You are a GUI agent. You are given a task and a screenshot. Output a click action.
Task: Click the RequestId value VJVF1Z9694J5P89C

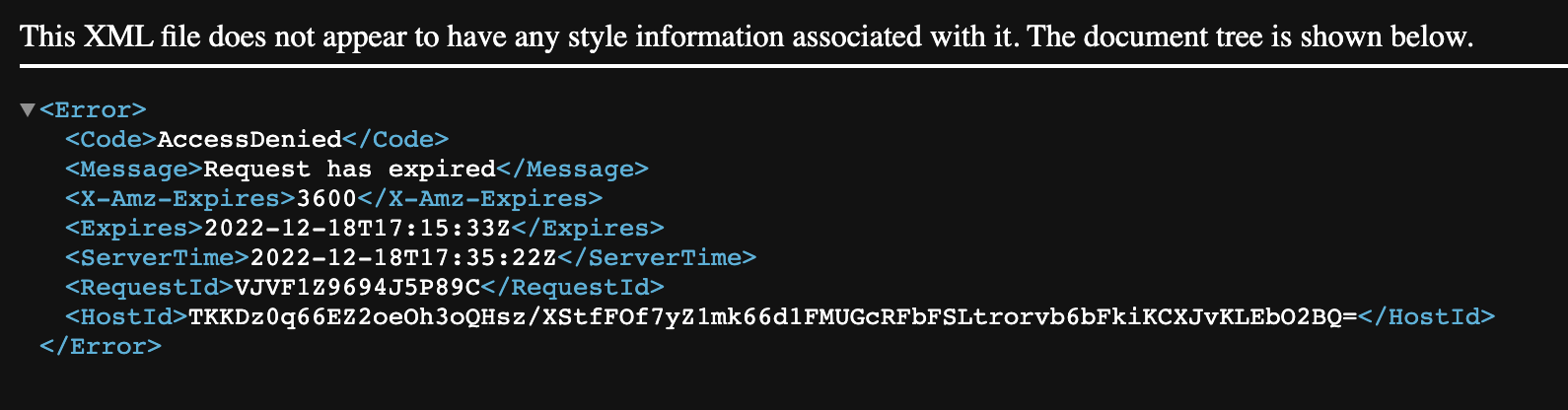tap(358, 288)
